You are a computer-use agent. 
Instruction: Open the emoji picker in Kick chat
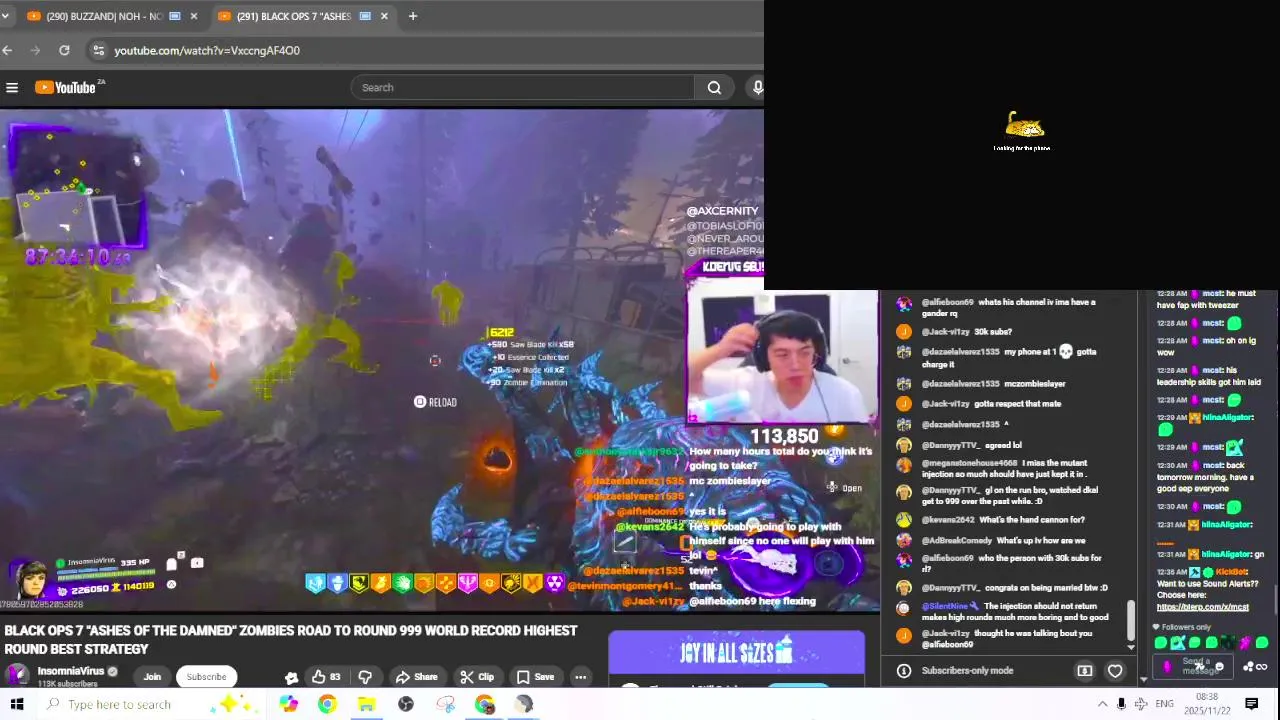[x=1218, y=667]
